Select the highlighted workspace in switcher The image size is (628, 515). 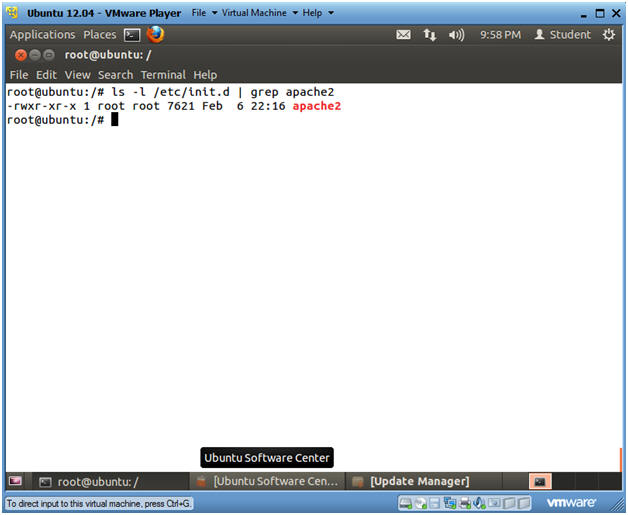point(540,481)
